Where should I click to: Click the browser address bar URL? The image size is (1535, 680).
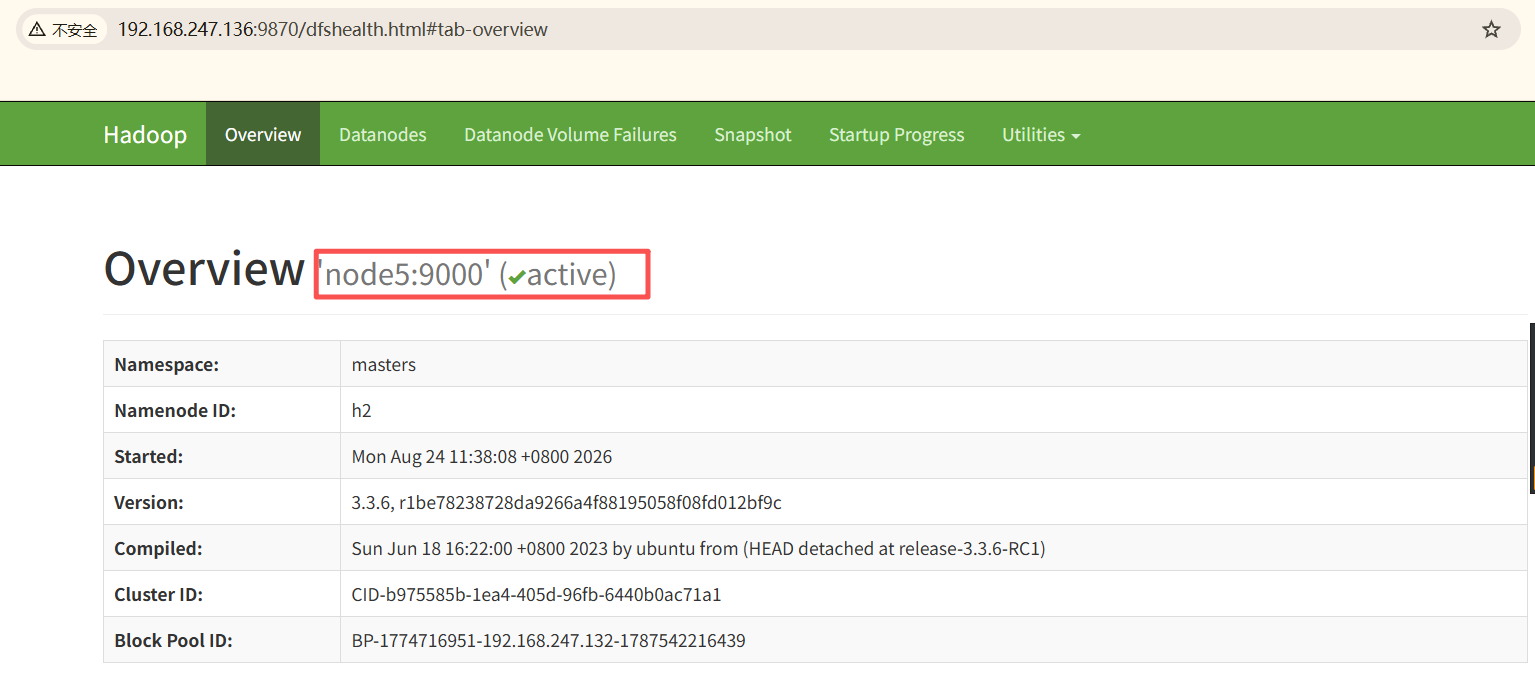pos(333,29)
